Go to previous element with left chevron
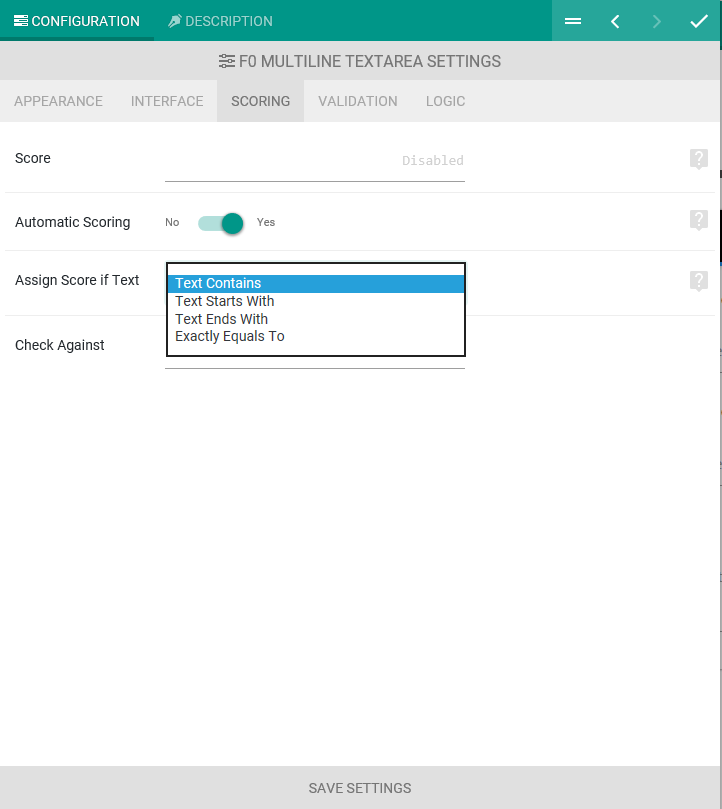This screenshot has width=722, height=809. [x=615, y=21]
